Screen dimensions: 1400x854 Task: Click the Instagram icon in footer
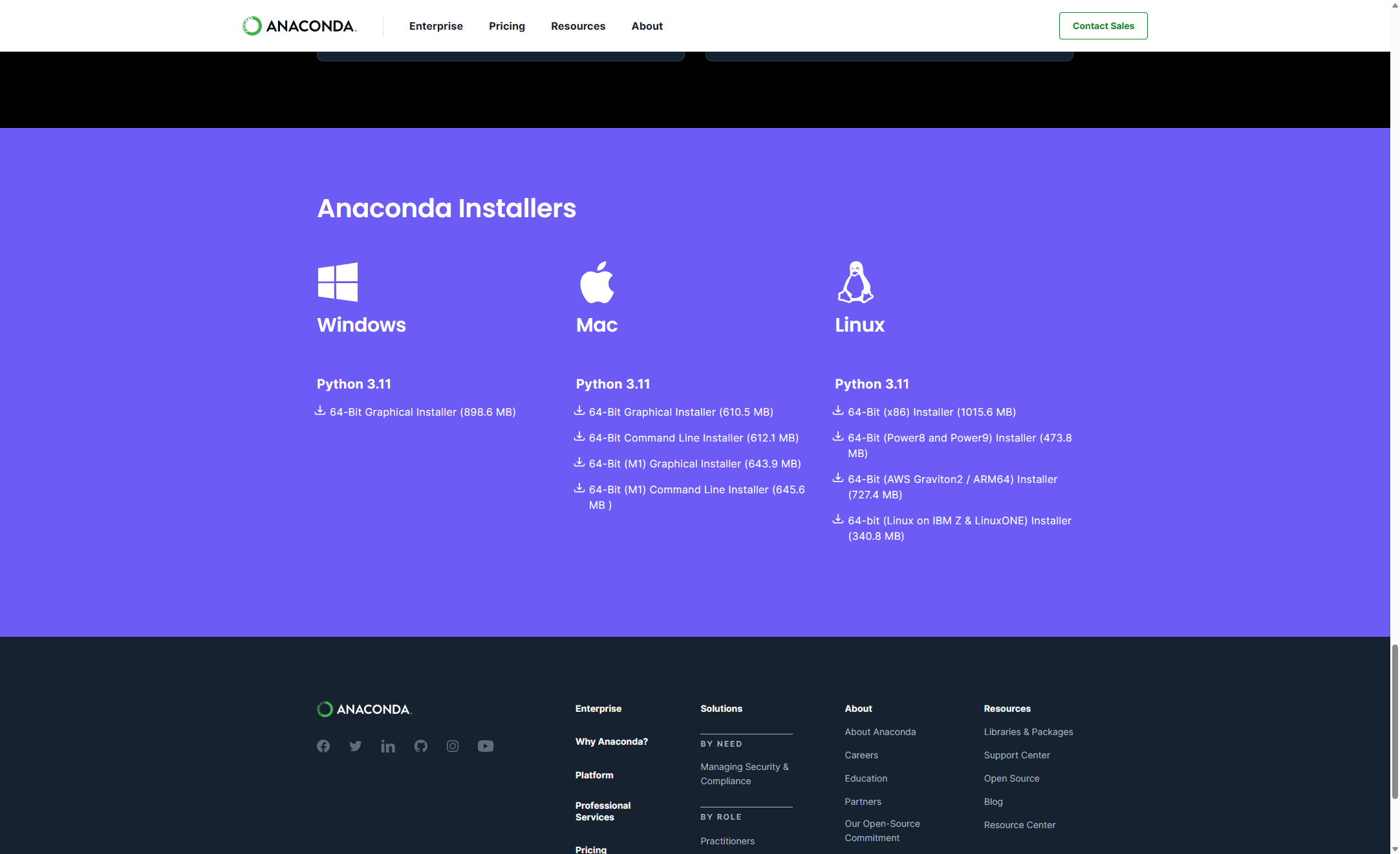click(453, 746)
